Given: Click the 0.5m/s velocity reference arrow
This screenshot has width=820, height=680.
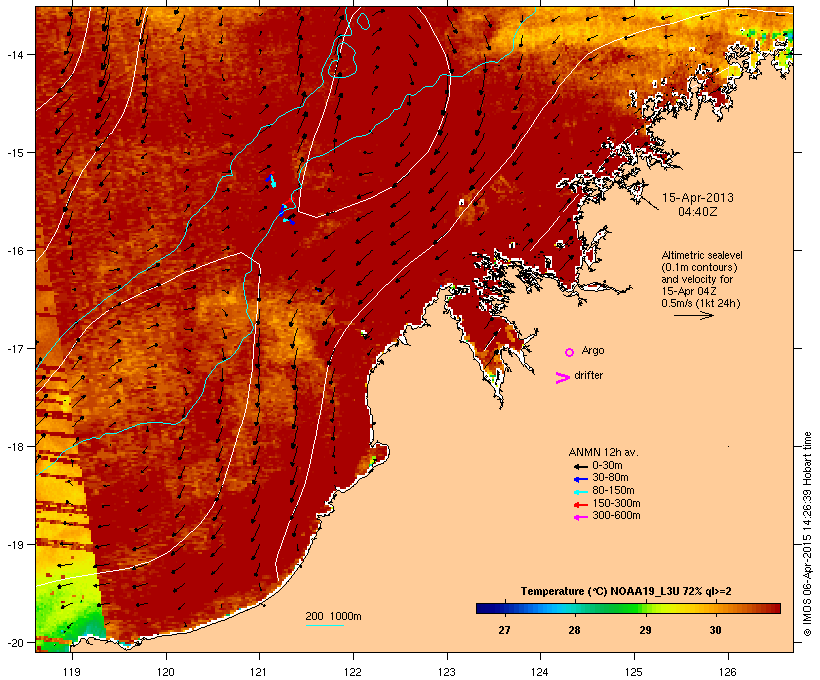Looking at the screenshot, I should click(693, 315).
